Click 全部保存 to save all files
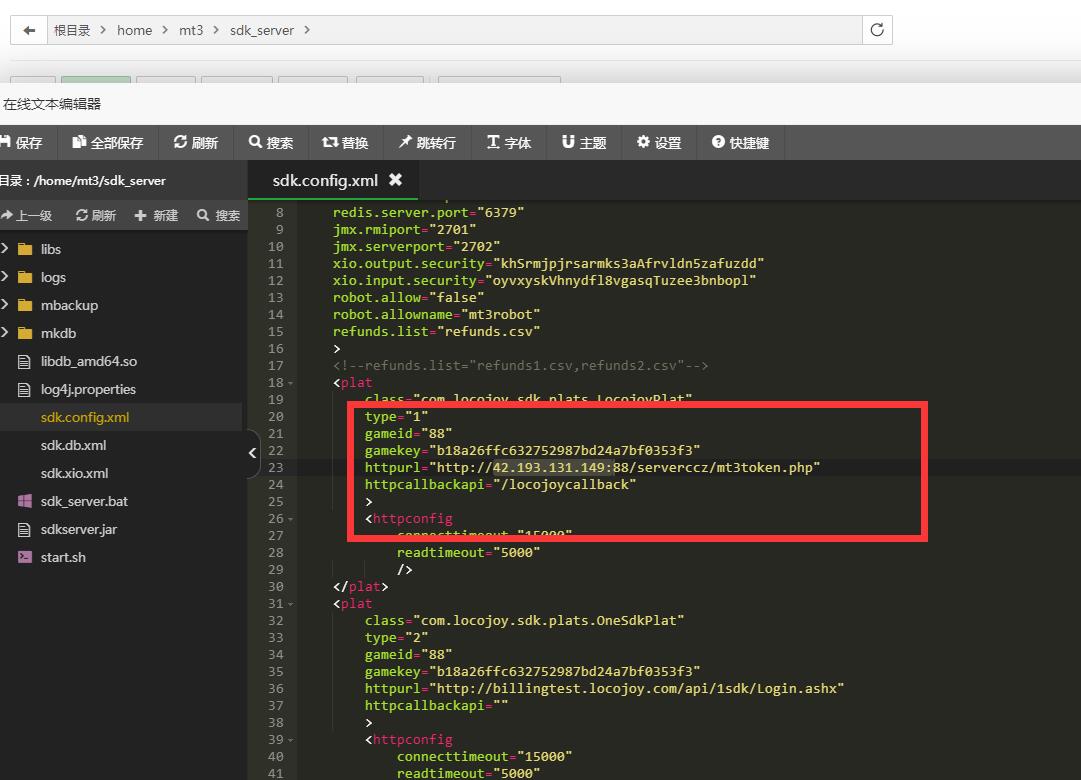The height and width of the screenshot is (780, 1081). tap(108, 143)
